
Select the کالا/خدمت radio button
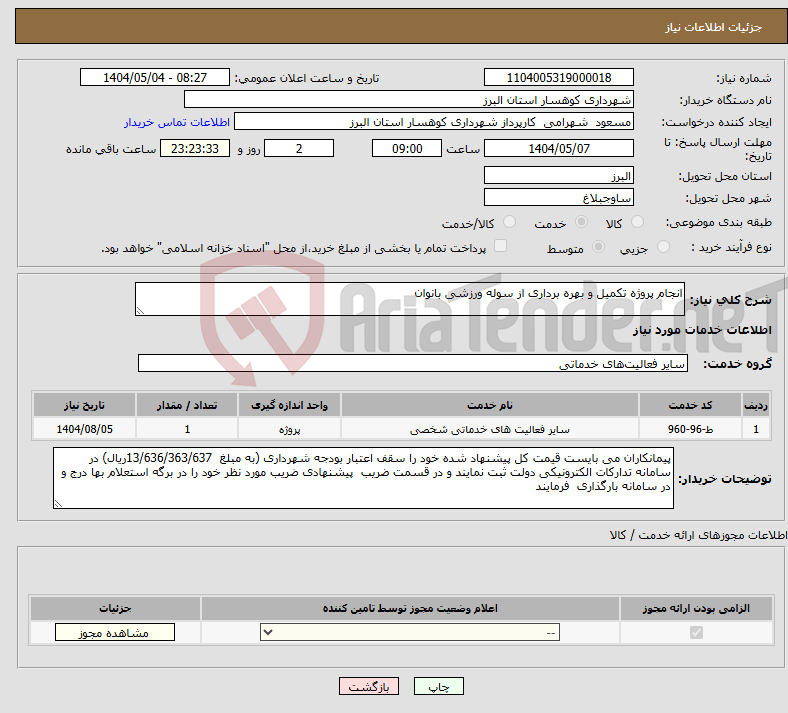tap(510, 222)
